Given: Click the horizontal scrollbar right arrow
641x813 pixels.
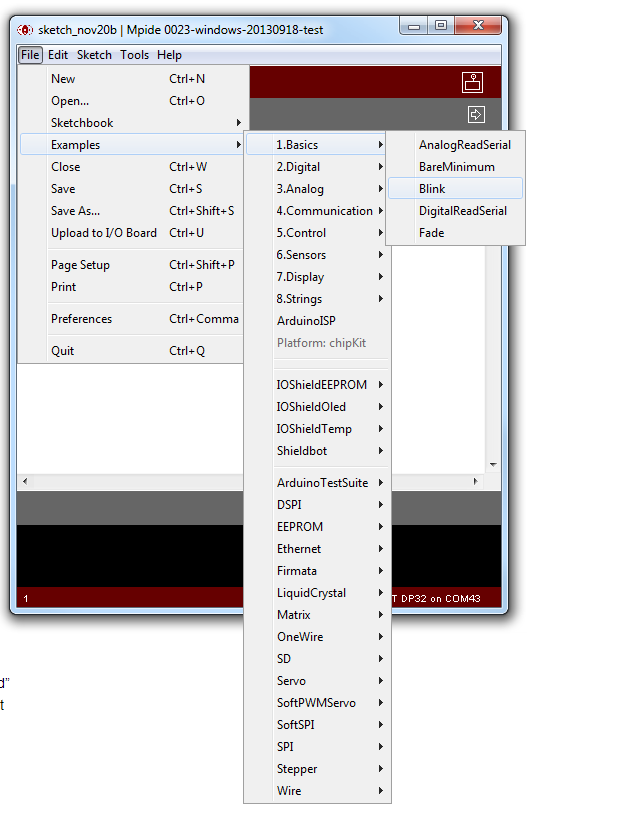Looking at the screenshot, I should [475, 482].
